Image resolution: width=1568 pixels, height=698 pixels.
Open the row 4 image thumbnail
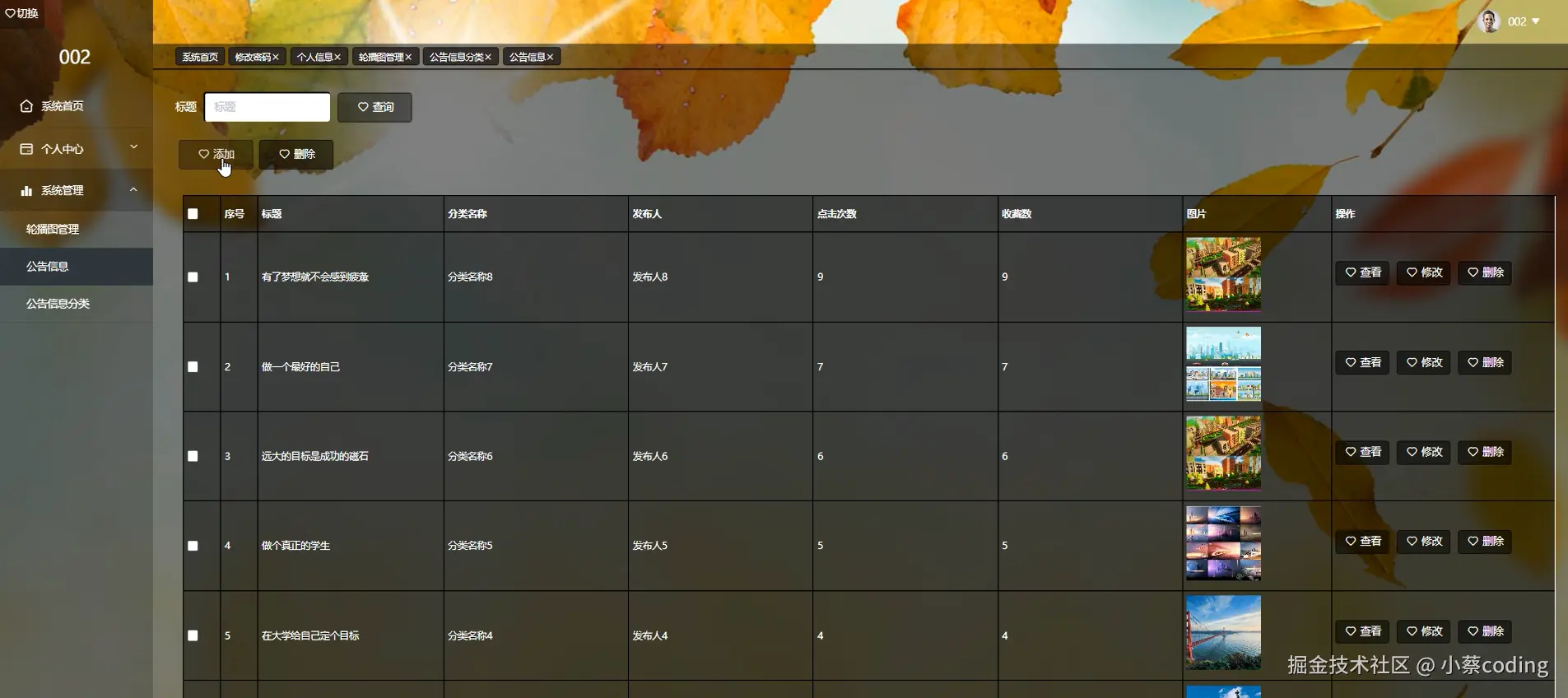click(1223, 543)
